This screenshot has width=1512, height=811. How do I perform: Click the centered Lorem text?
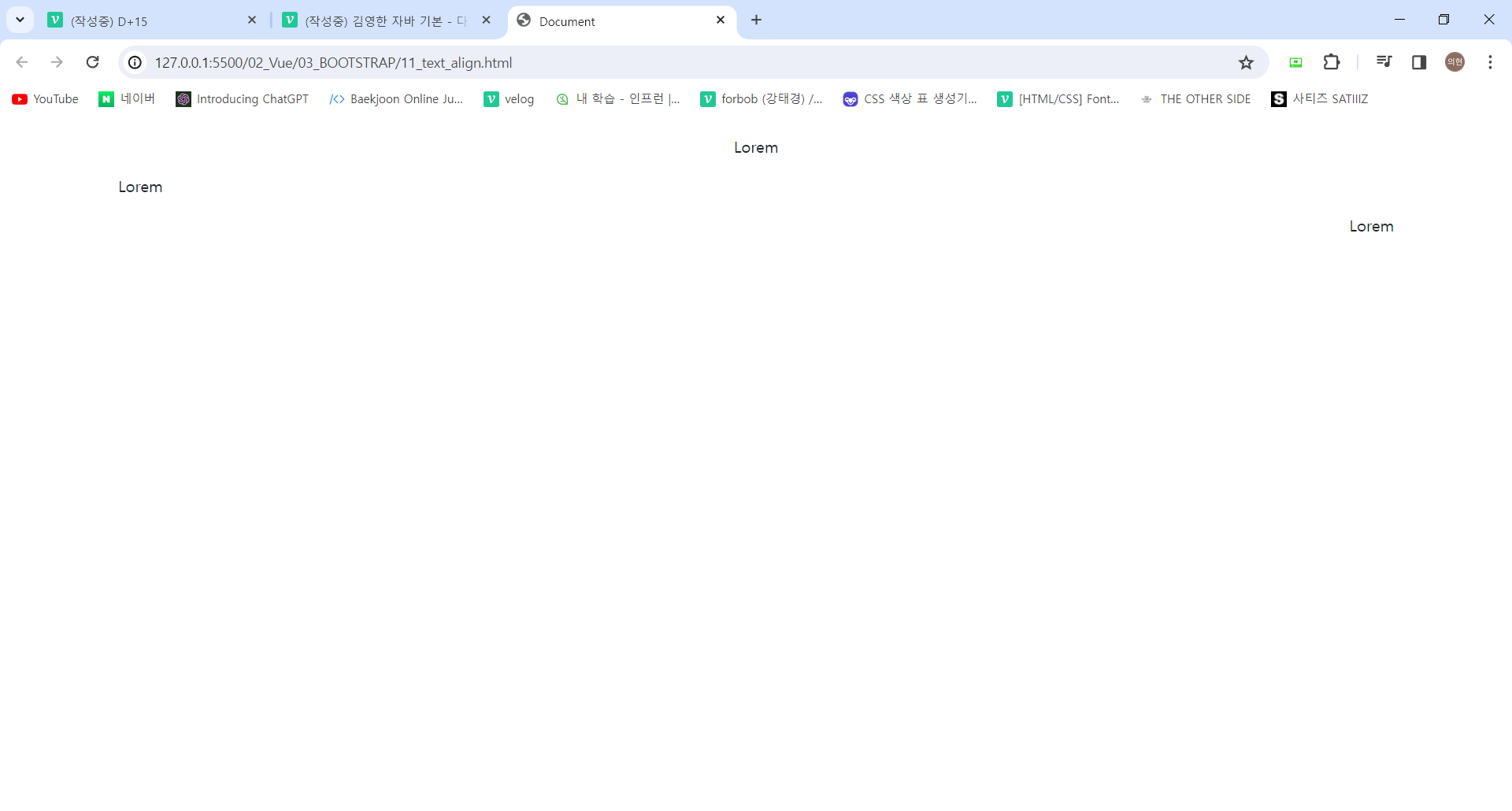(756, 148)
